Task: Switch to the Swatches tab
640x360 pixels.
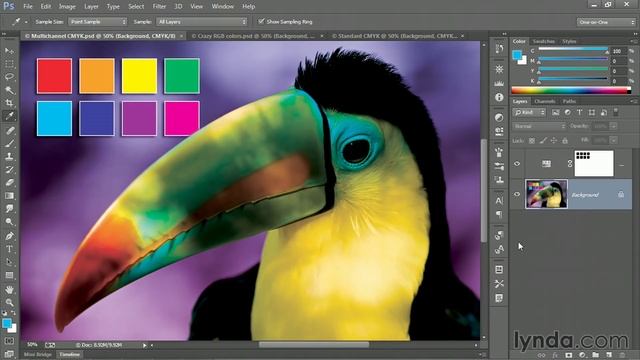Action: (x=544, y=41)
